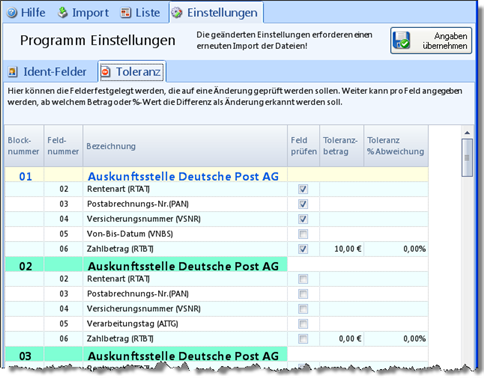Click the Toleranz tab icon

click(x=105, y=72)
